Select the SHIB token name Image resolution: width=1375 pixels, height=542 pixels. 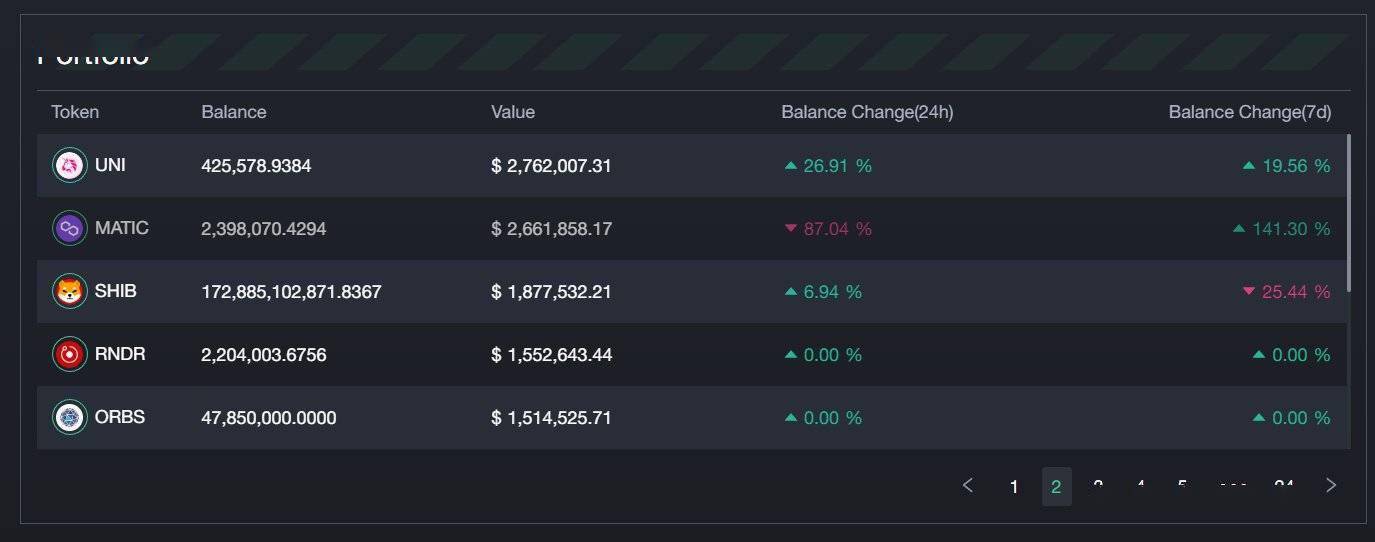(x=116, y=291)
